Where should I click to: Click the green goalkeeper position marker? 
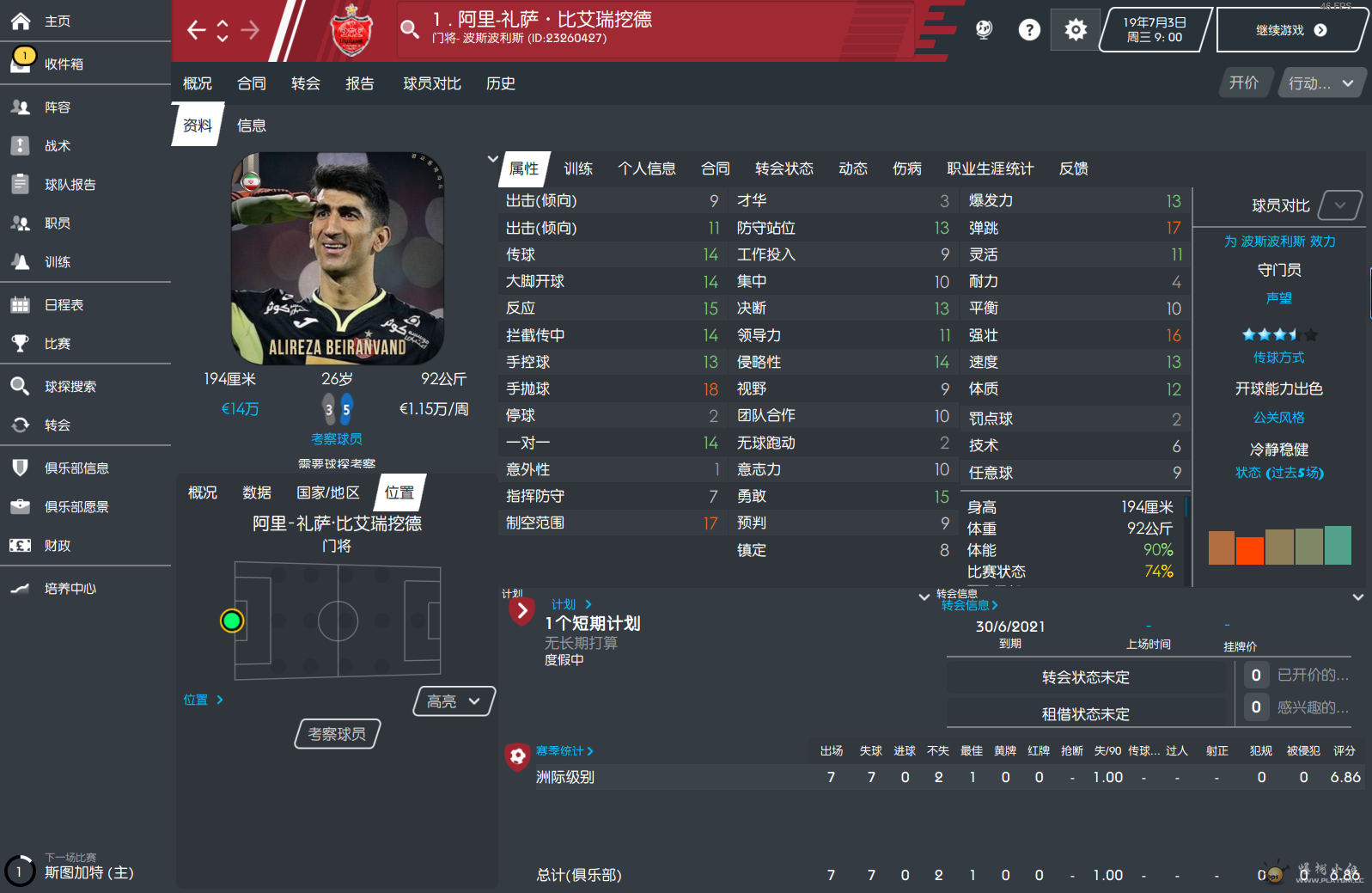coord(231,621)
